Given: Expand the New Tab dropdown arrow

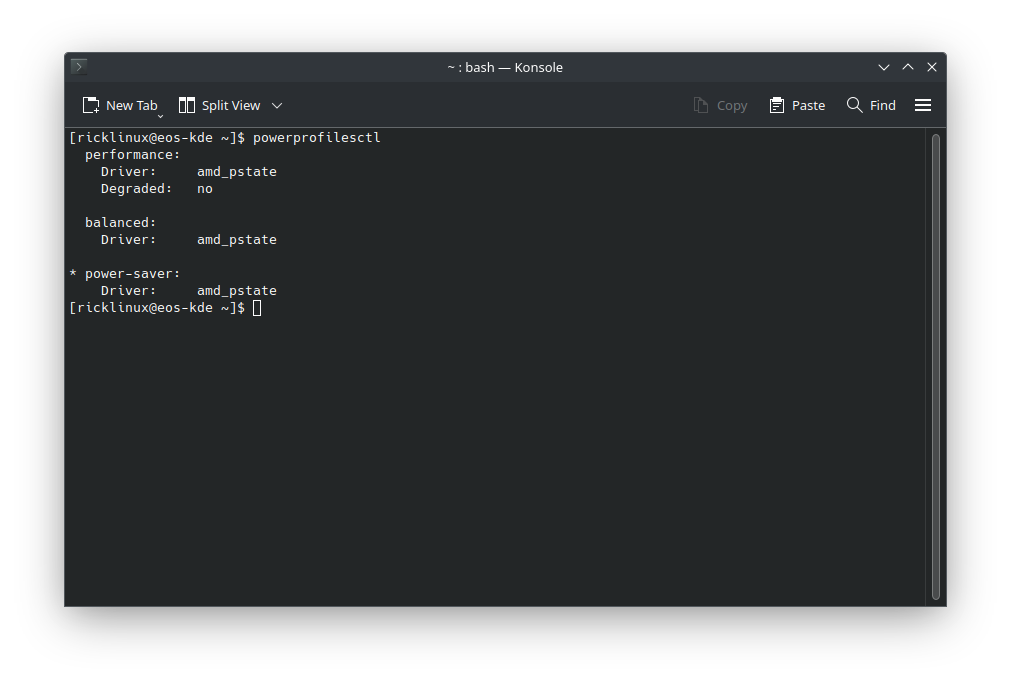Looking at the screenshot, I should tap(160, 116).
